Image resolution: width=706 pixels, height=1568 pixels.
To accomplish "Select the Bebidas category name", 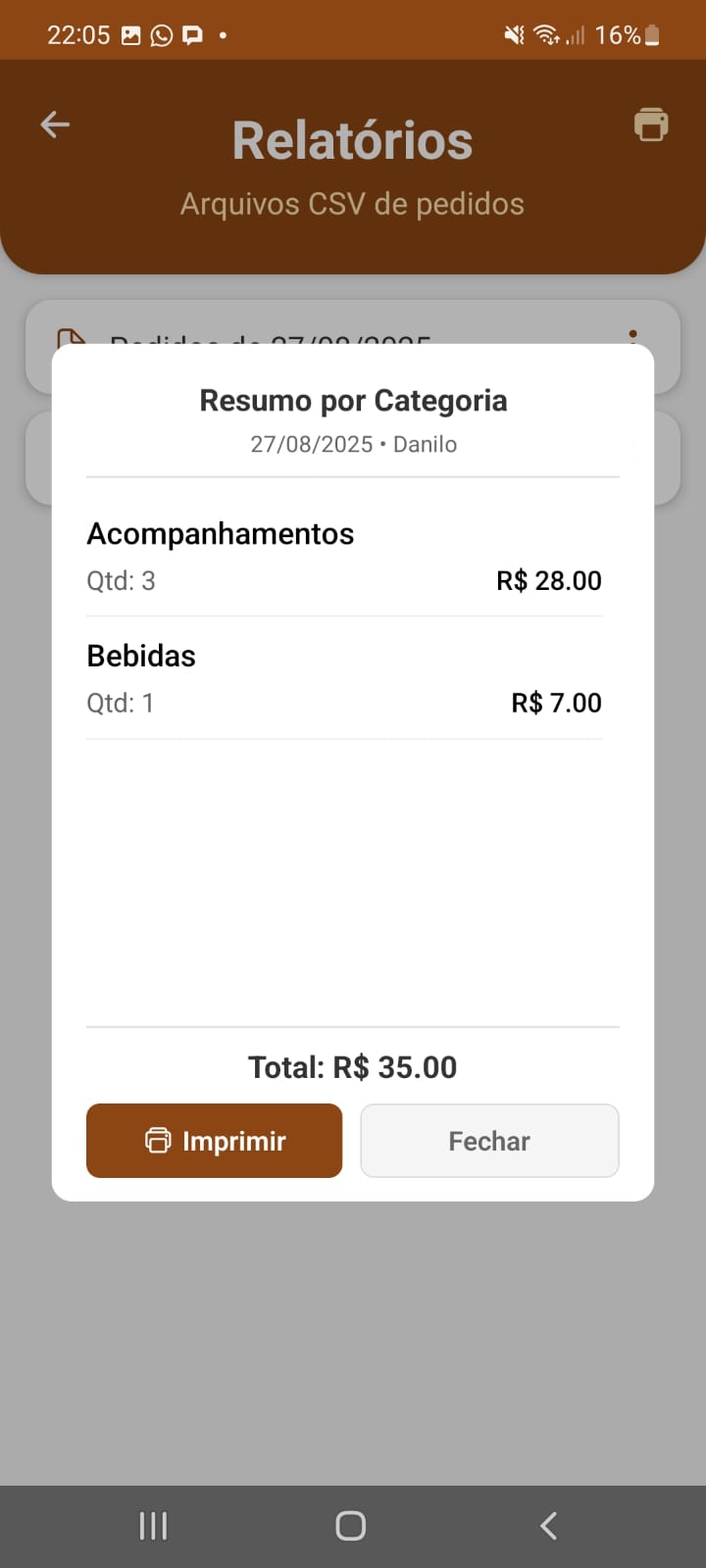I will (x=141, y=656).
